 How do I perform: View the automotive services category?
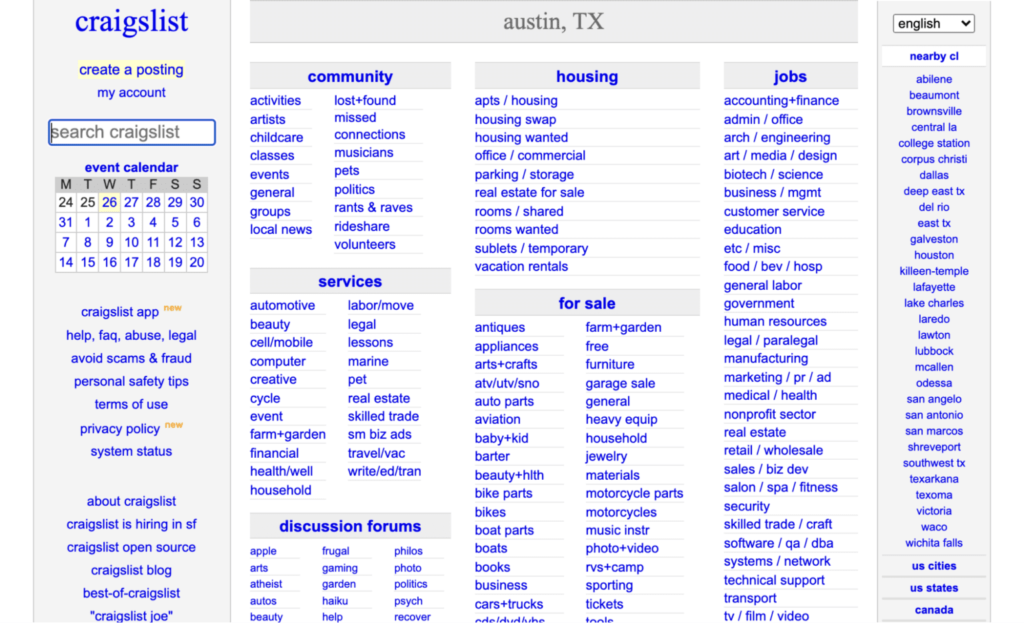[x=282, y=306]
